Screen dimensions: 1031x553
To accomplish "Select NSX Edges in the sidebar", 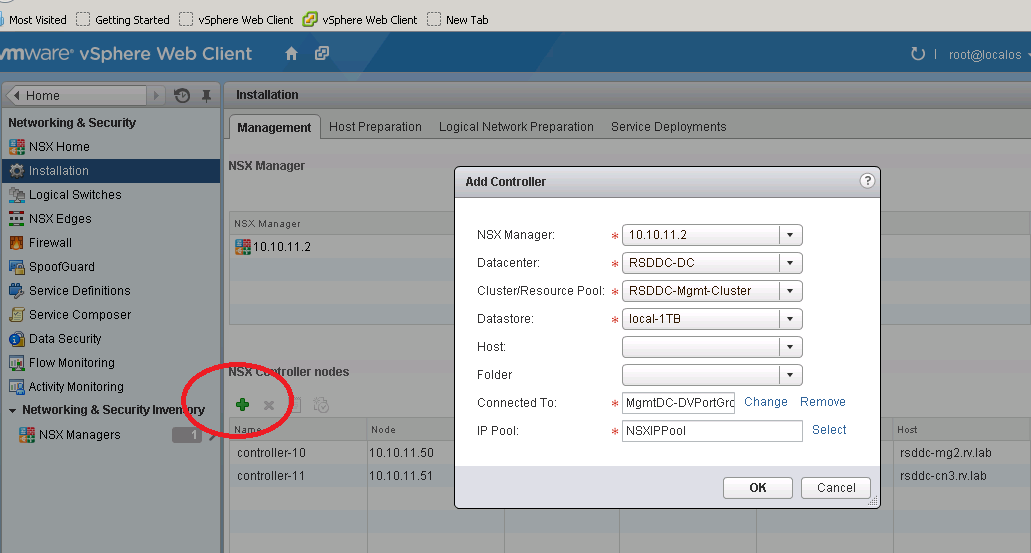I will point(59,219).
